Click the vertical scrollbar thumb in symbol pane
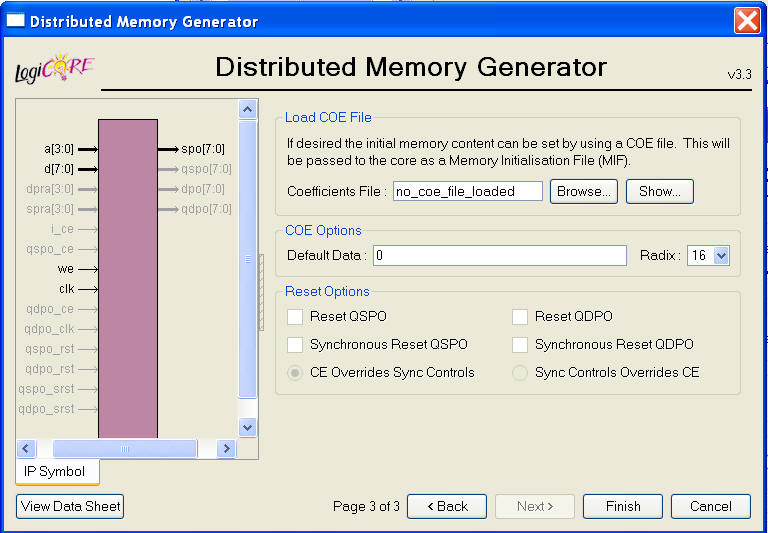Image resolution: width=768 pixels, height=533 pixels. [247, 259]
